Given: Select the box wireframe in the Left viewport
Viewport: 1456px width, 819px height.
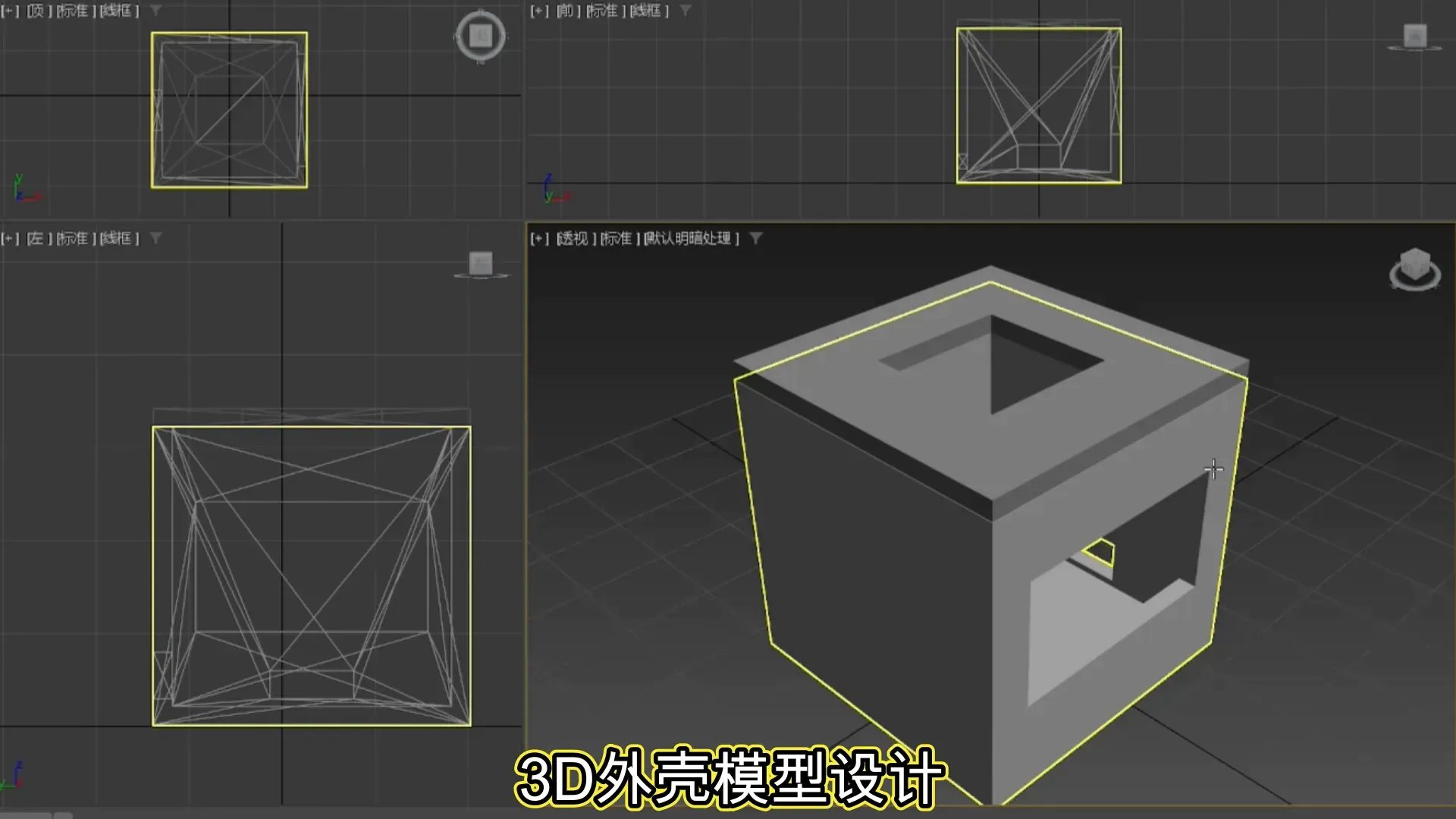Looking at the screenshot, I should coord(312,576).
